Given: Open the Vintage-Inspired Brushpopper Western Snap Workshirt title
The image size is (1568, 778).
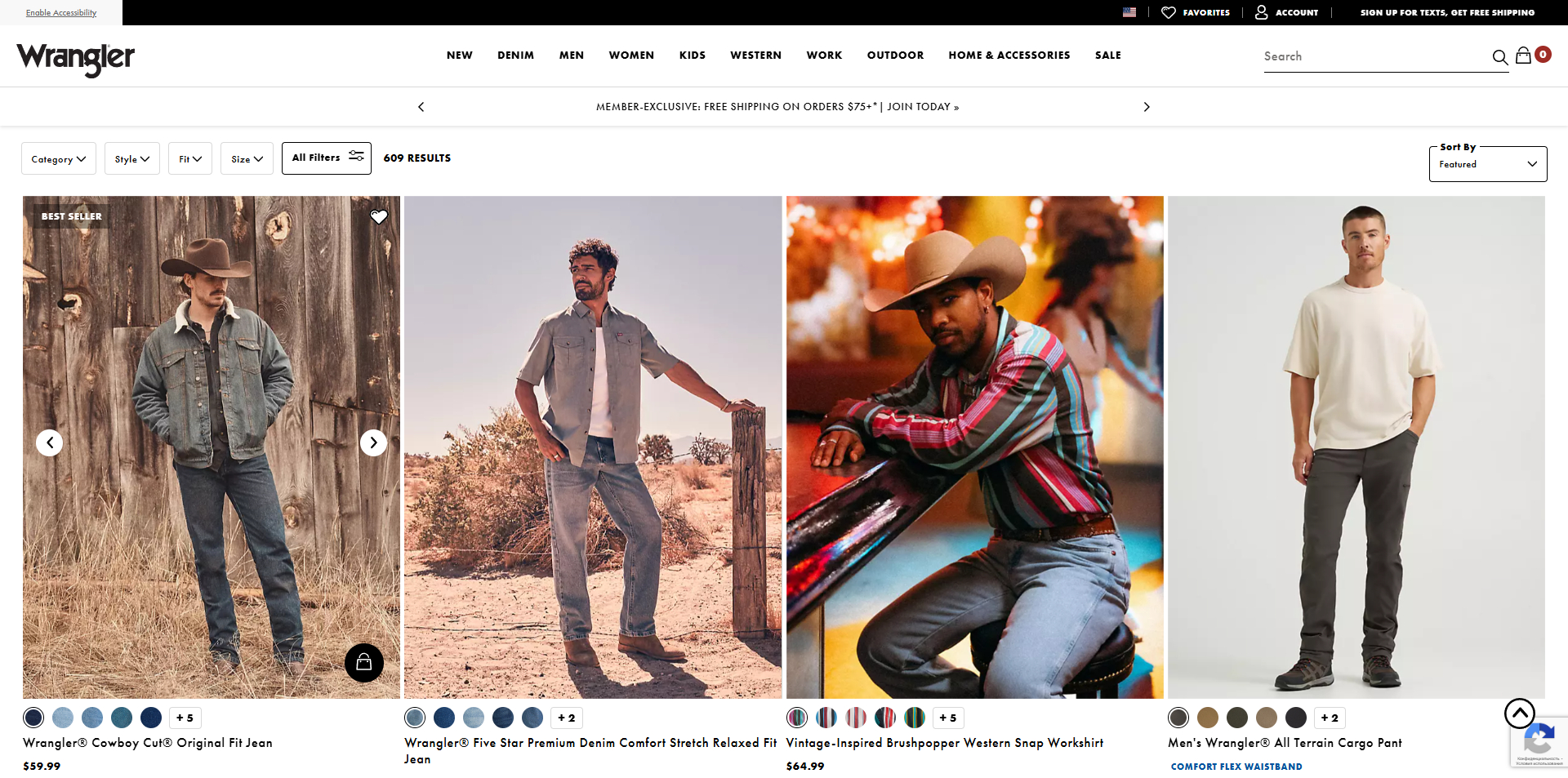Looking at the screenshot, I should [x=945, y=743].
